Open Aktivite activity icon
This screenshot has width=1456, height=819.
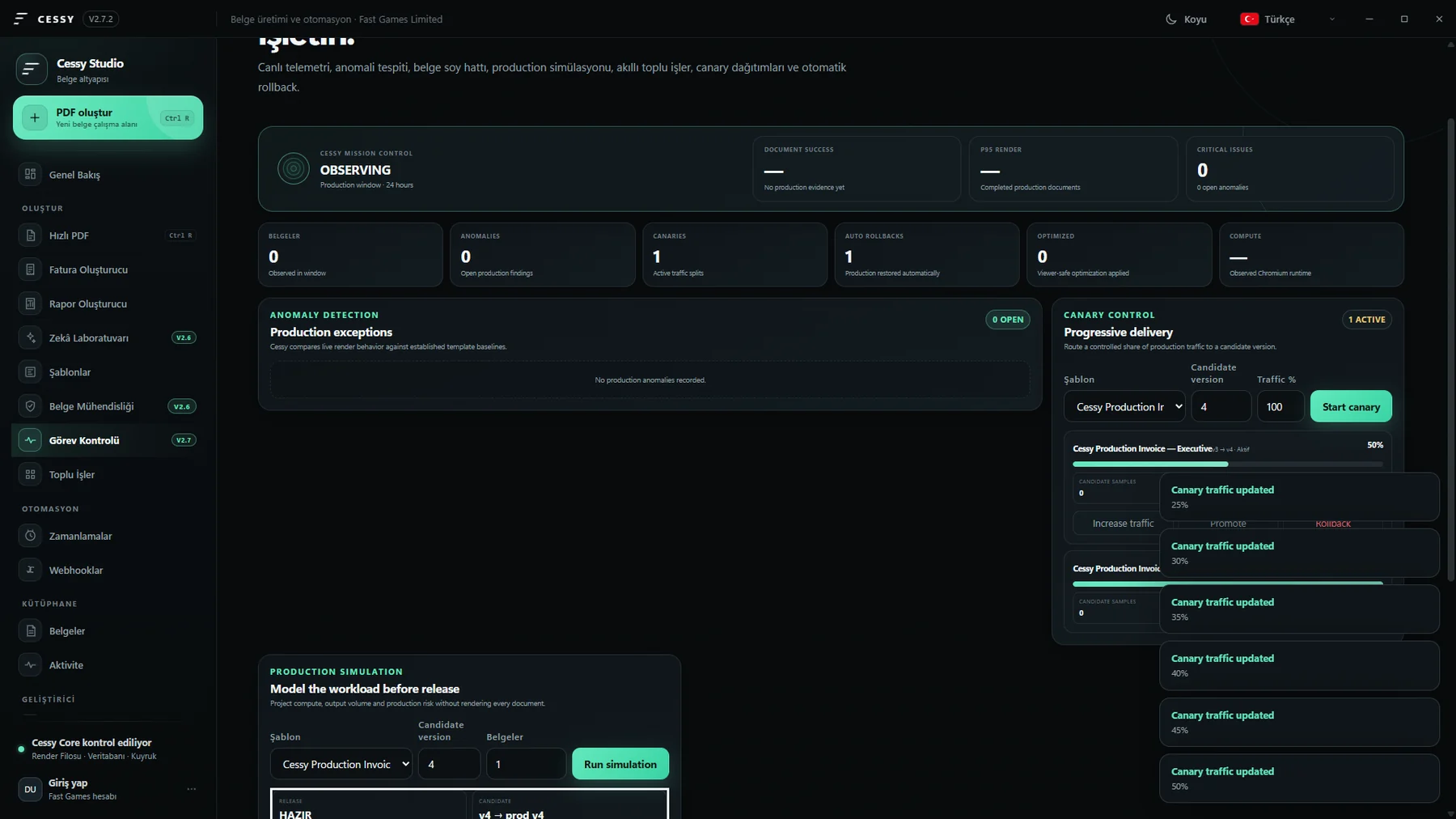pyautogui.click(x=30, y=664)
